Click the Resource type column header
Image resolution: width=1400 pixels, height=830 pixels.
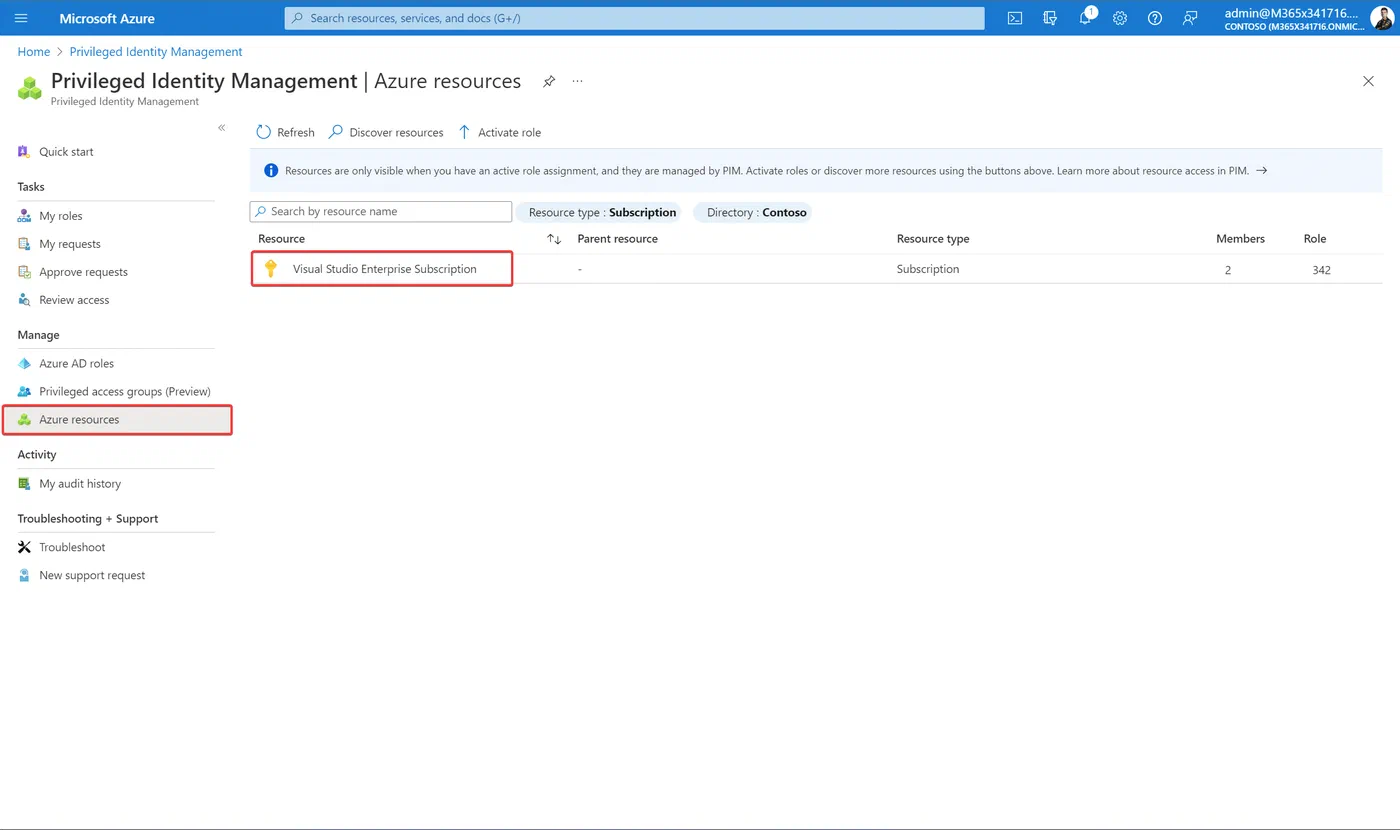pyautogui.click(x=933, y=239)
